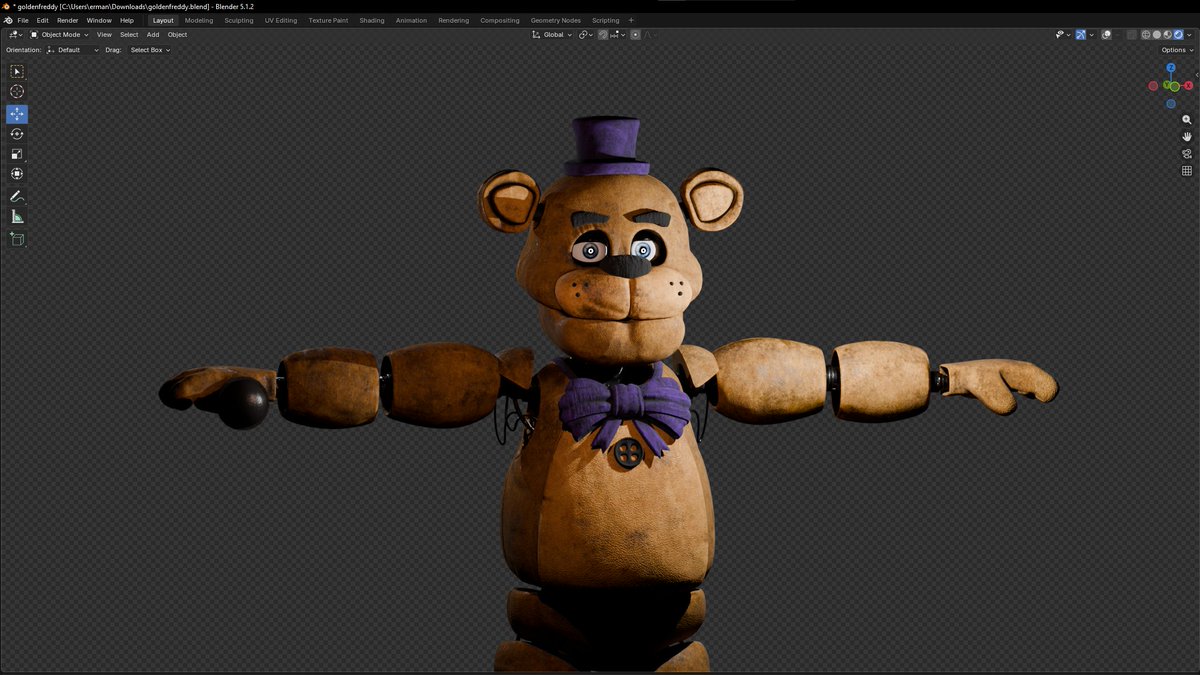
Task: Switch to rendered viewport shading
Action: 1179,35
